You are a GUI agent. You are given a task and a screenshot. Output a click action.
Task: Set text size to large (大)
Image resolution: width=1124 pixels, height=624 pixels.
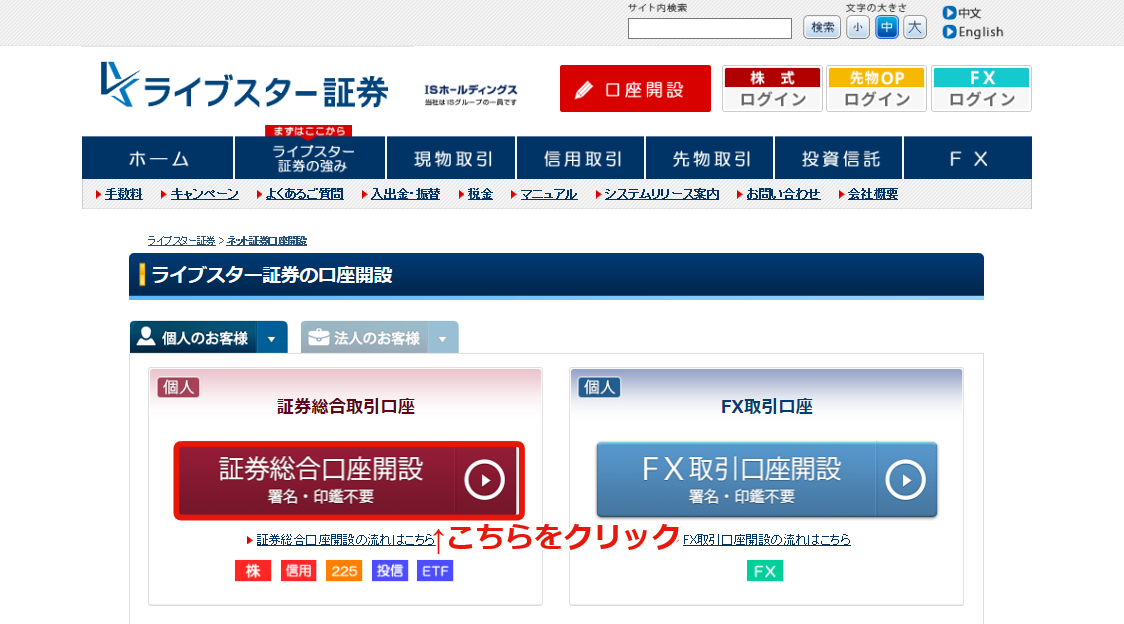coord(915,28)
